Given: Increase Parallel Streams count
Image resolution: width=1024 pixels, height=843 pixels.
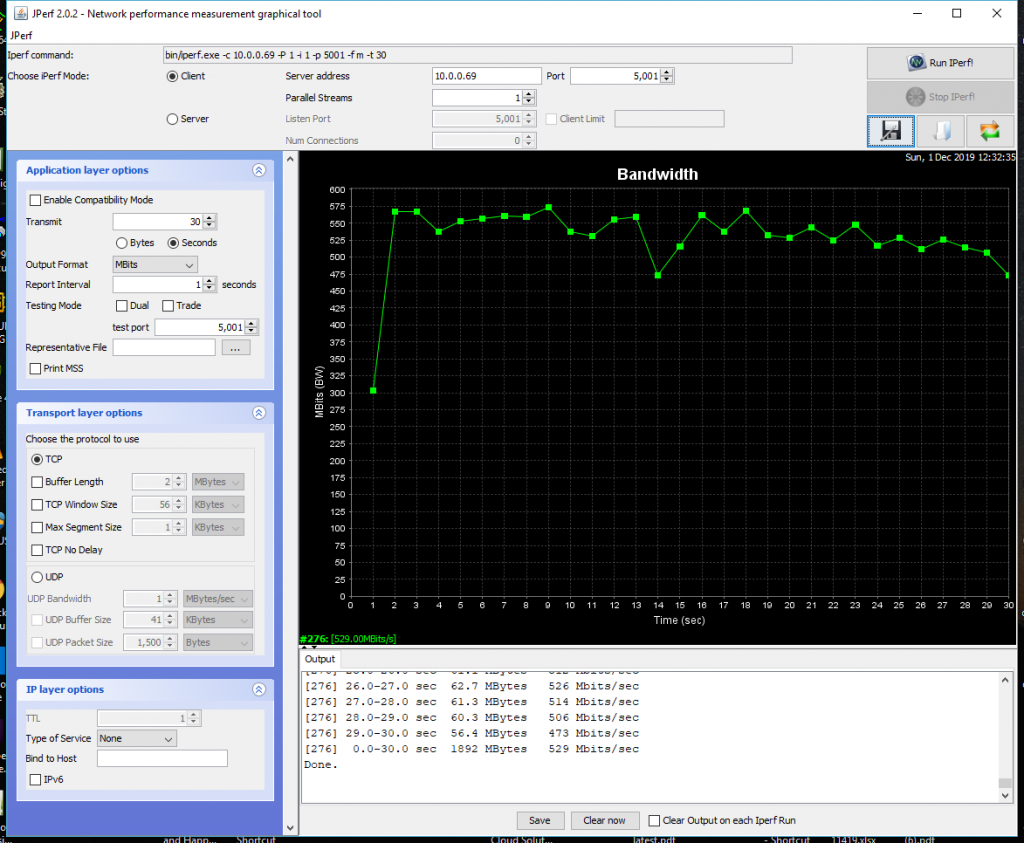Looking at the screenshot, I should pos(529,94).
